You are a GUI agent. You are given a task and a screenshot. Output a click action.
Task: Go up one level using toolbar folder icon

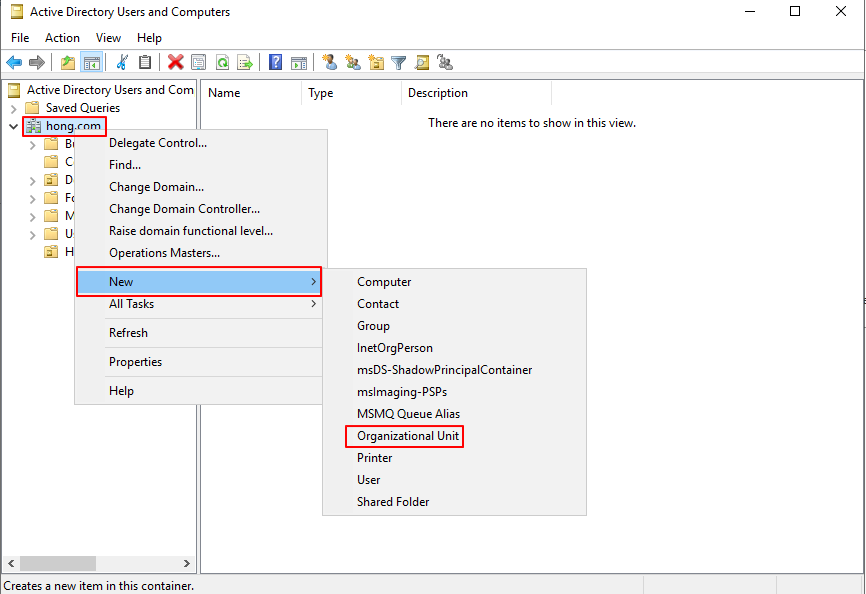tap(68, 62)
